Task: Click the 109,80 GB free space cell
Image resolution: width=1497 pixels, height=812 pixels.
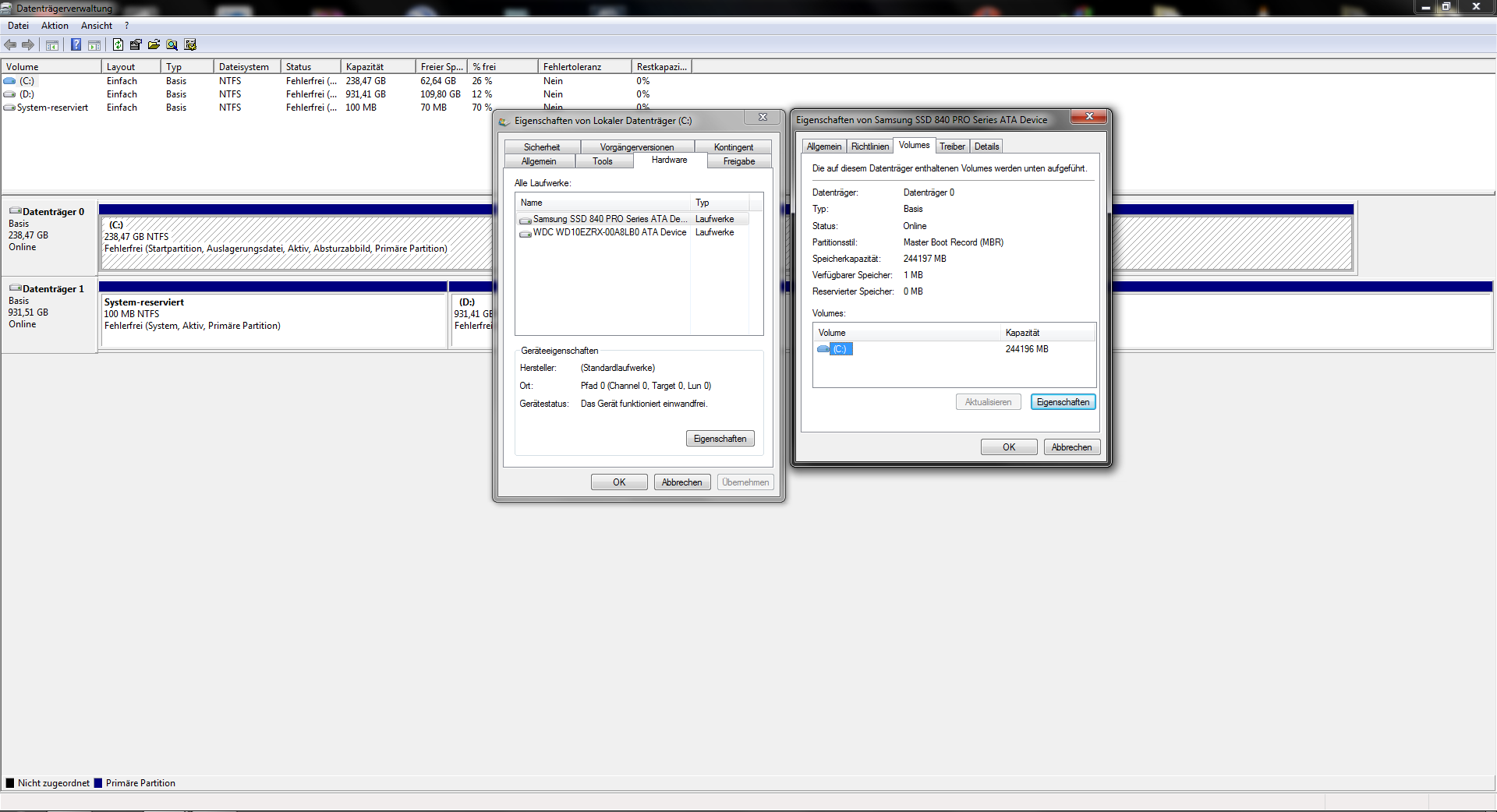Action: (x=441, y=94)
